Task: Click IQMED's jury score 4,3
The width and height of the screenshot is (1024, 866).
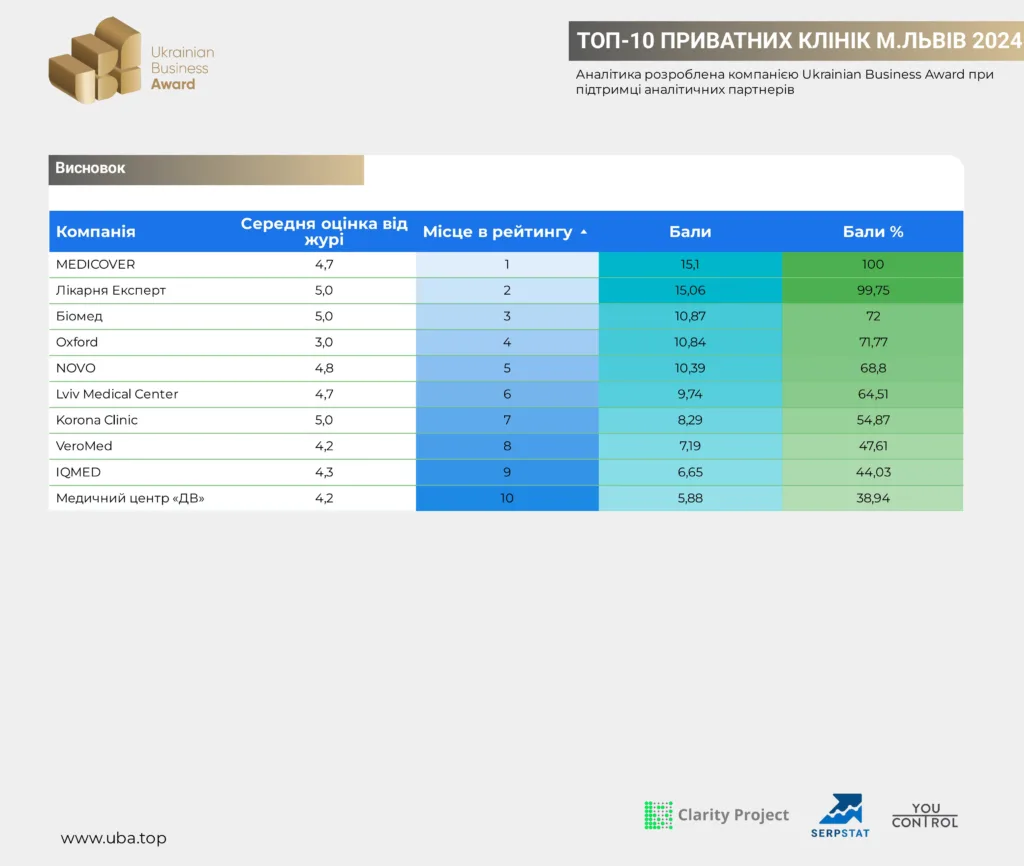Action: [324, 472]
